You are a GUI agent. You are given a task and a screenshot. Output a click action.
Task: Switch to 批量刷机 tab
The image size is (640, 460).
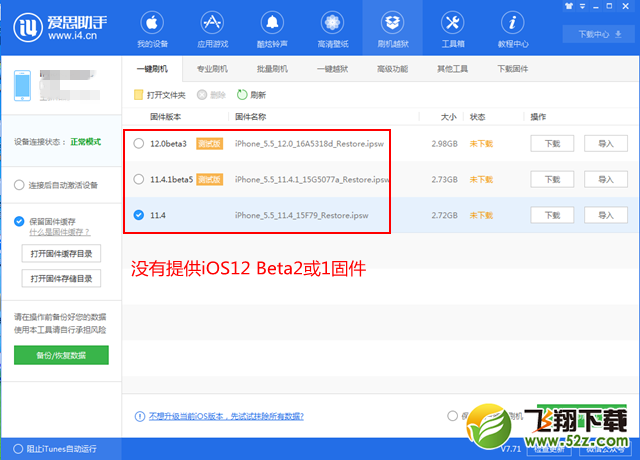[272, 69]
